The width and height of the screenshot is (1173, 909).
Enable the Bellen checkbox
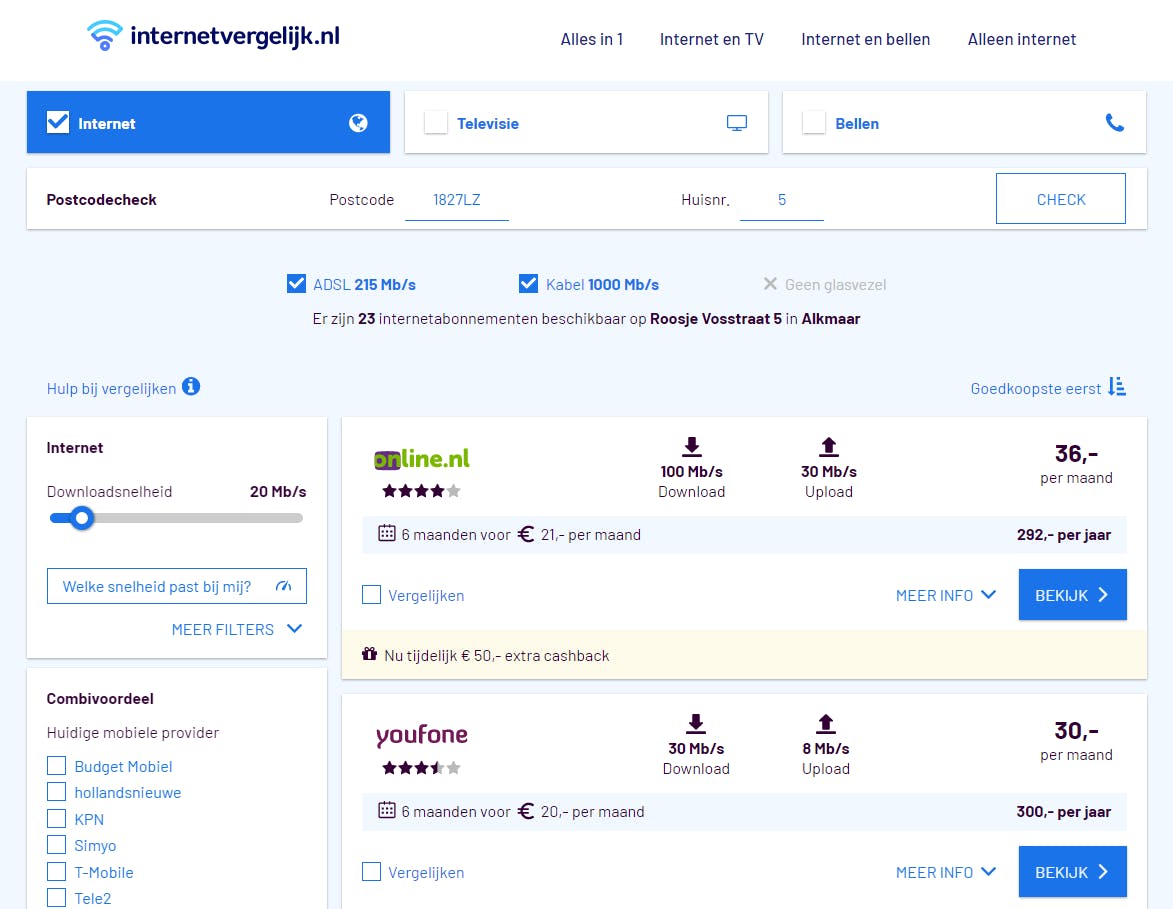[x=814, y=122]
